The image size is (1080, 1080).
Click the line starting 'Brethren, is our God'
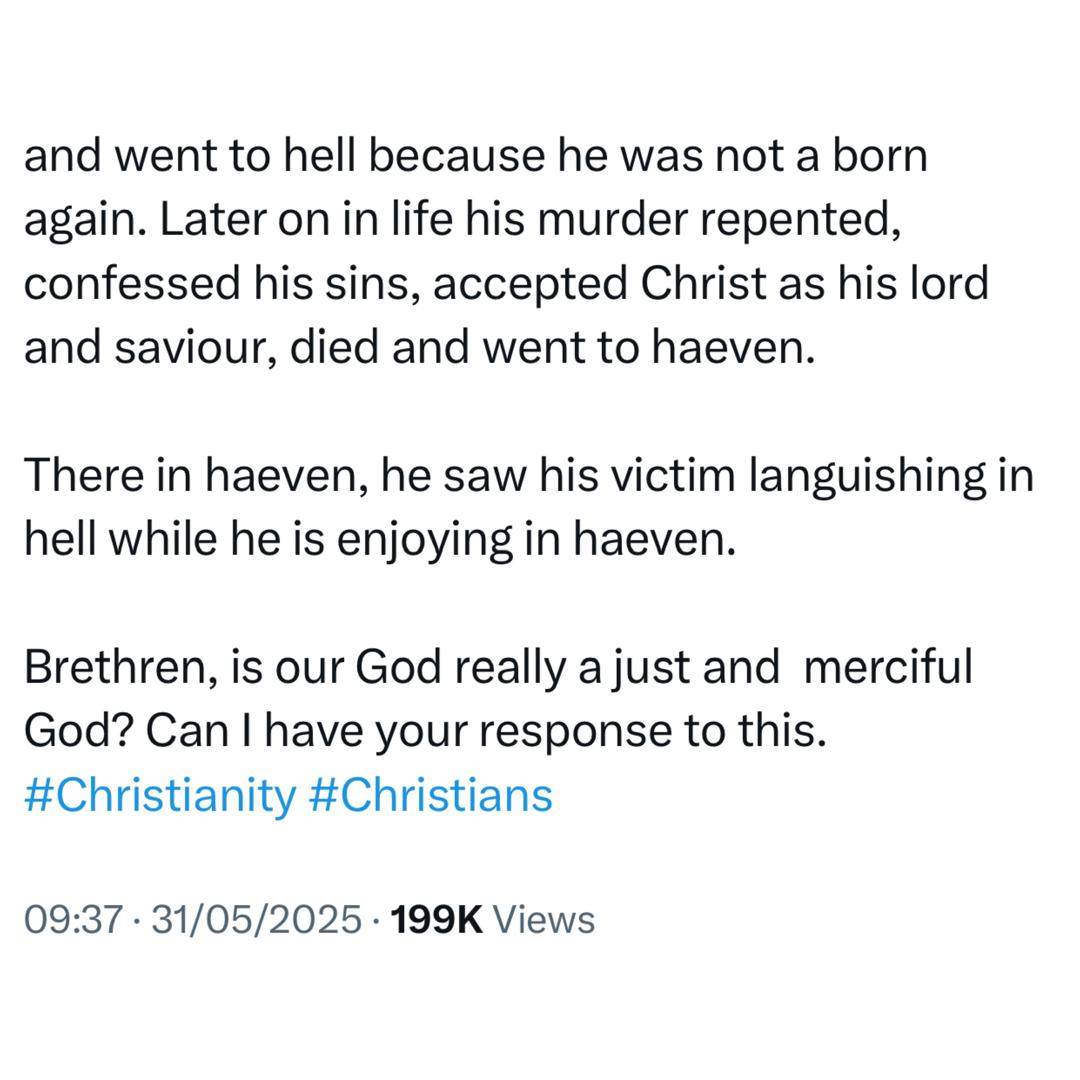click(x=499, y=667)
